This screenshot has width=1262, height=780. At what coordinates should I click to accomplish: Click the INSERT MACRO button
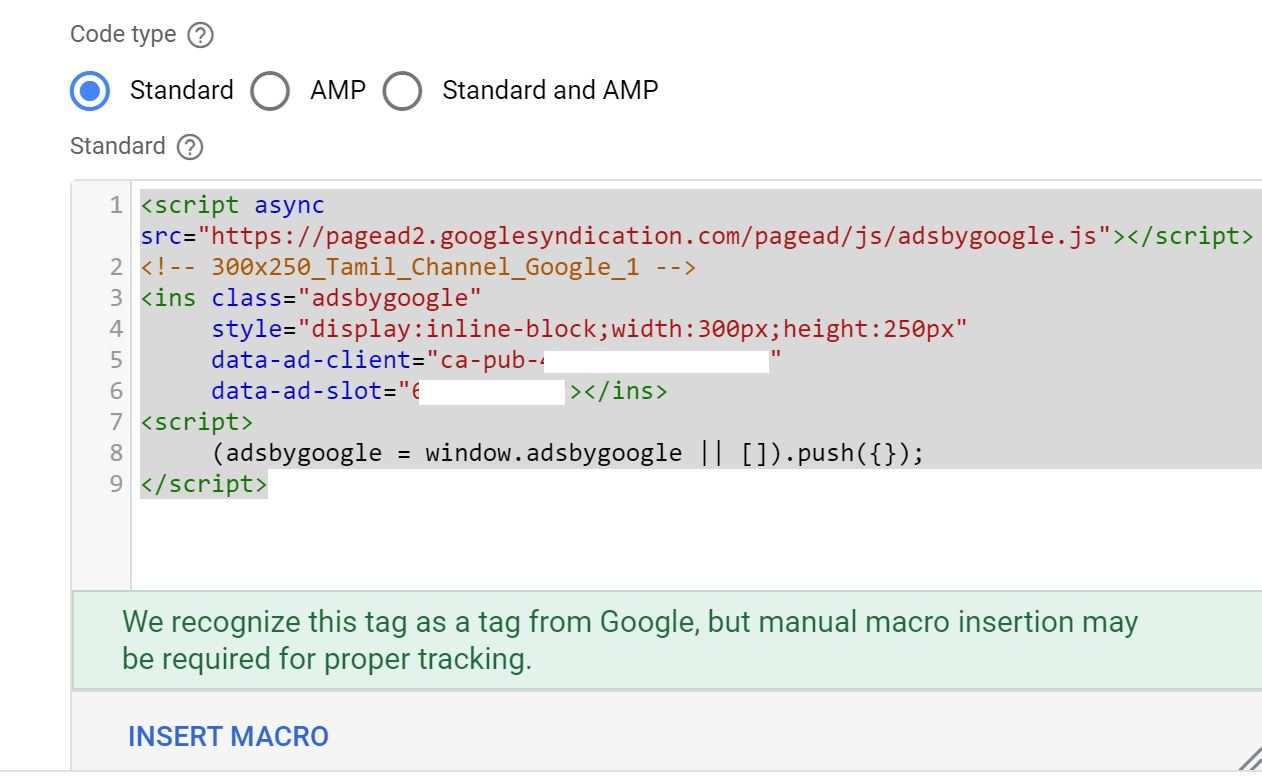pos(228,737)
